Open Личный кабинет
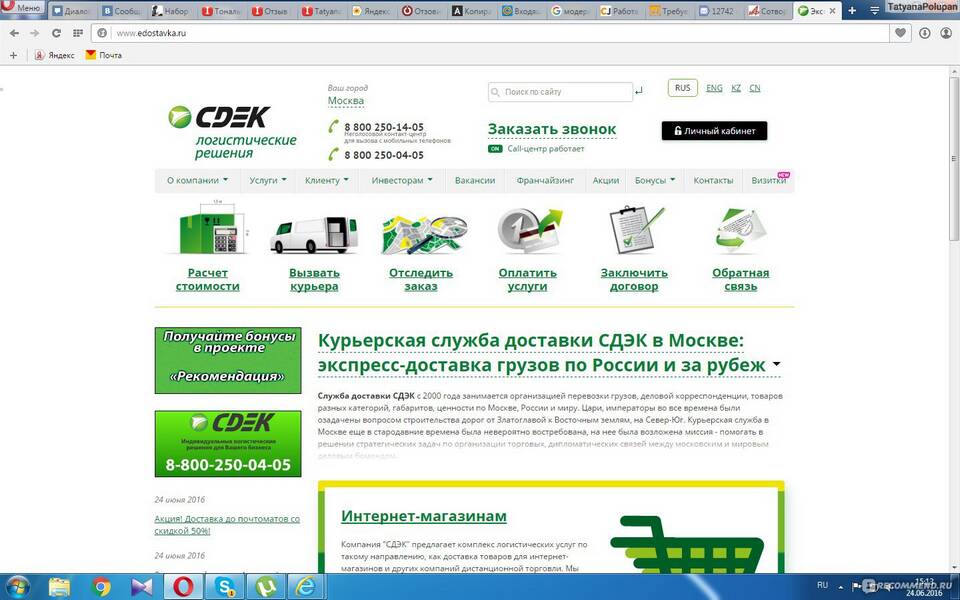The height and width of the screenshot is (600, 960). coord(714,131)
